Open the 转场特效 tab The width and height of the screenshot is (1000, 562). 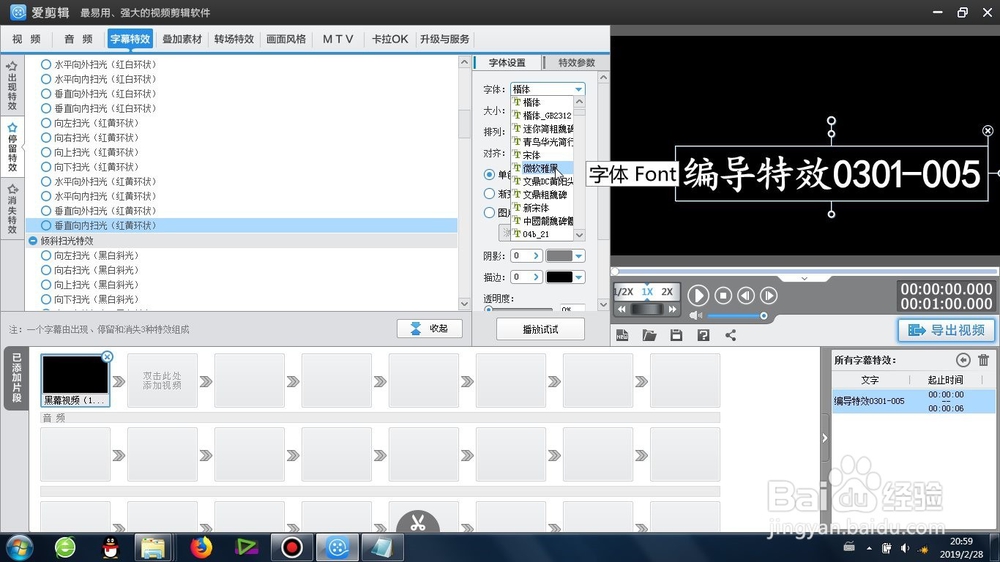tap(233, 39)
